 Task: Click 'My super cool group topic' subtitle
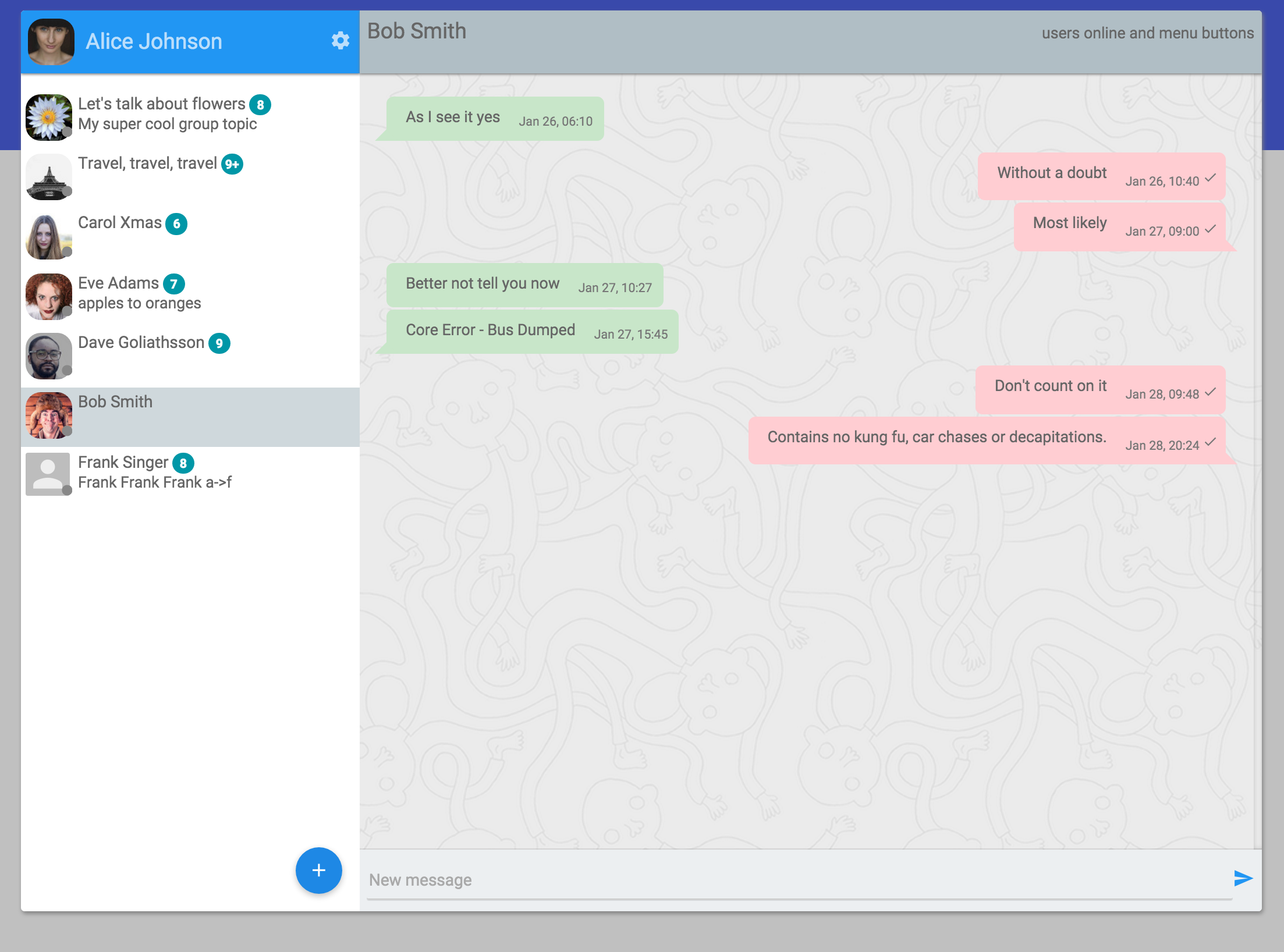click(168, 125)
